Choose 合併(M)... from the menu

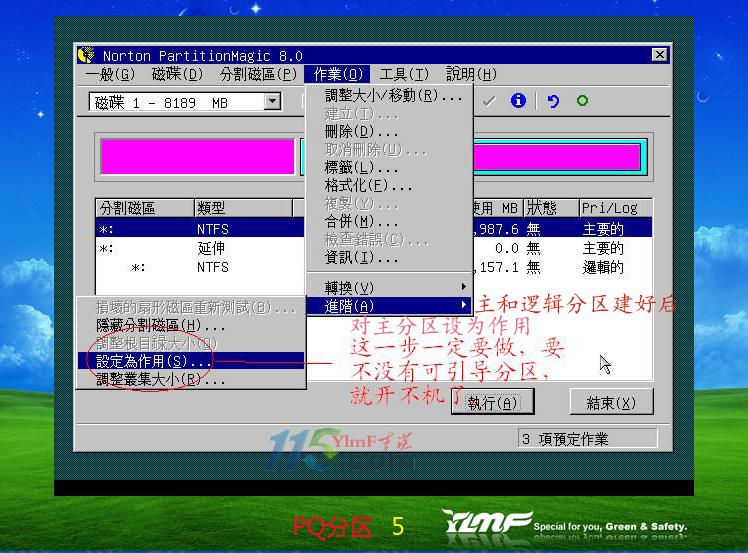coord(389,221)
